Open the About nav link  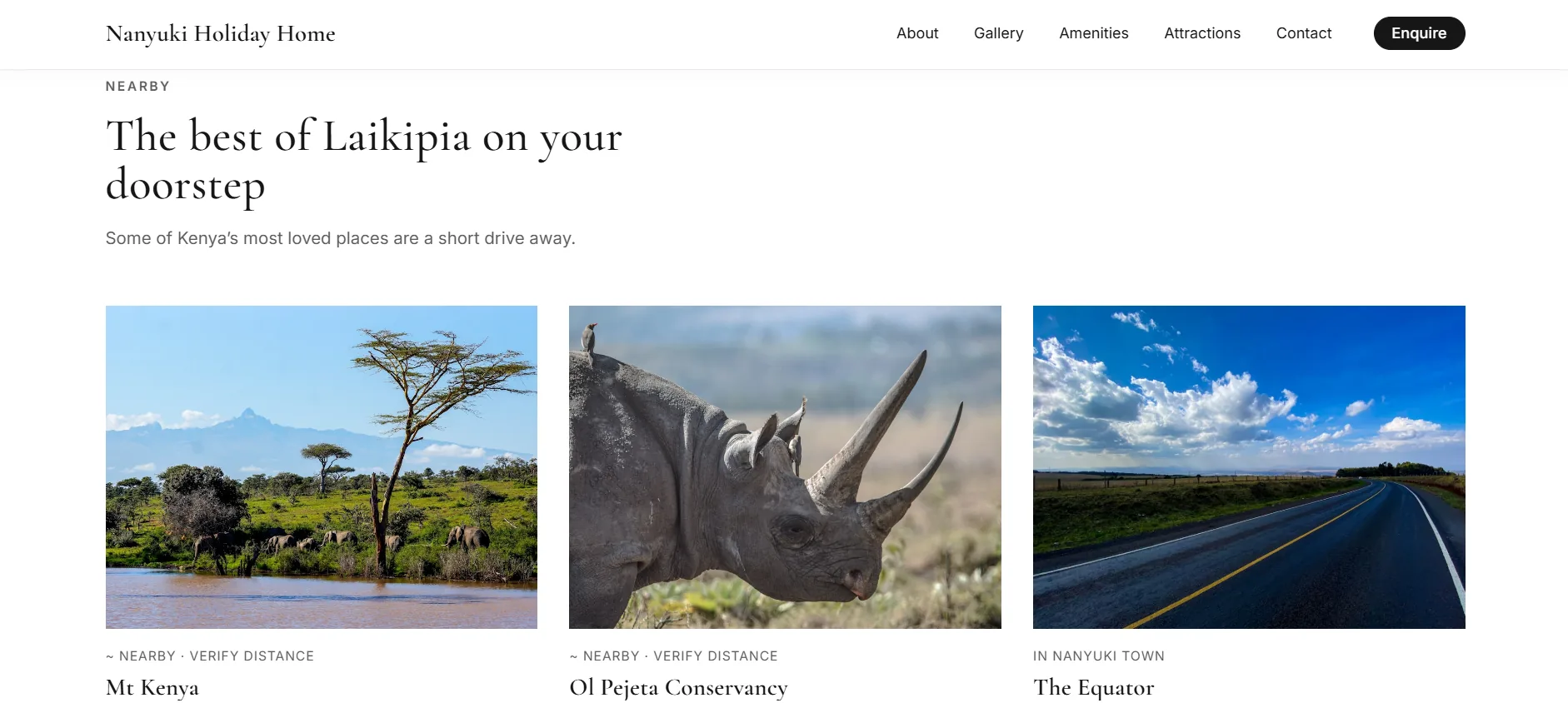click(917, 33)
